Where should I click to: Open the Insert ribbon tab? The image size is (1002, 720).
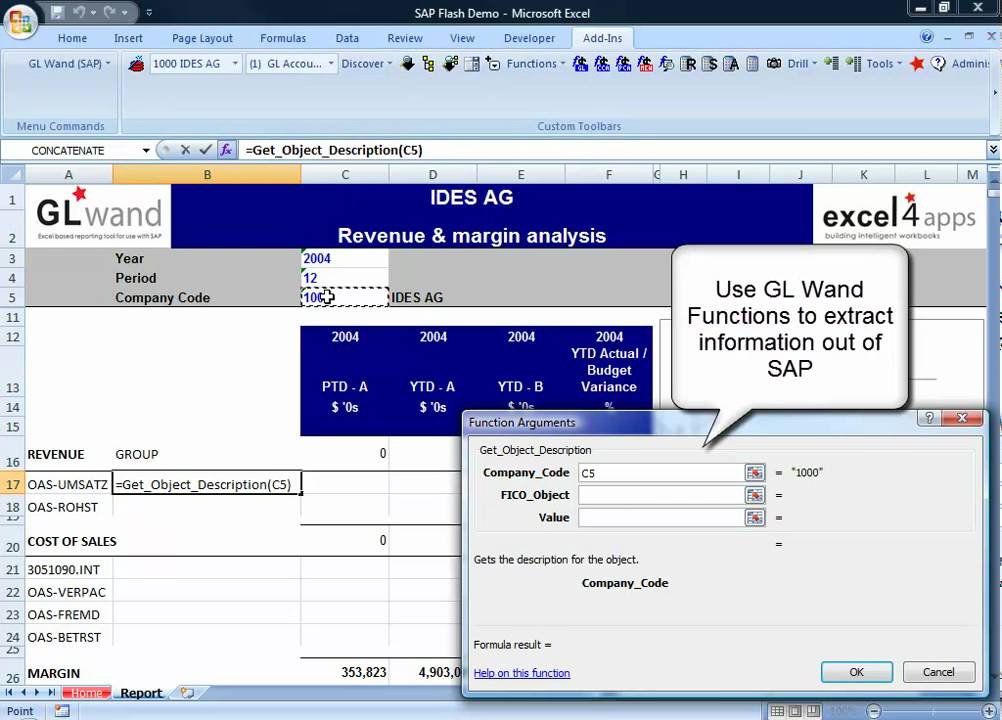128,38
